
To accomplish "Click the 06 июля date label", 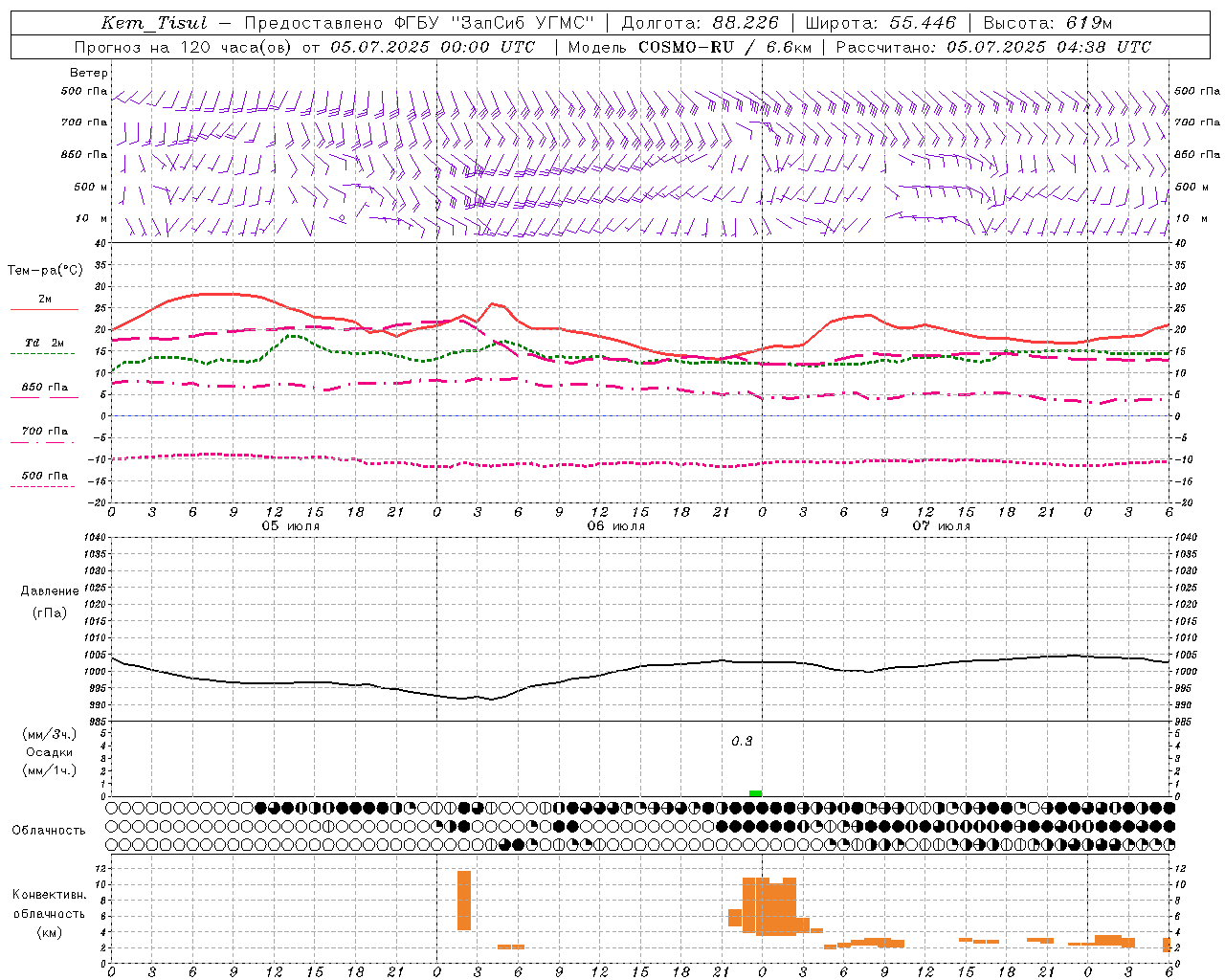I will [616, 526].
